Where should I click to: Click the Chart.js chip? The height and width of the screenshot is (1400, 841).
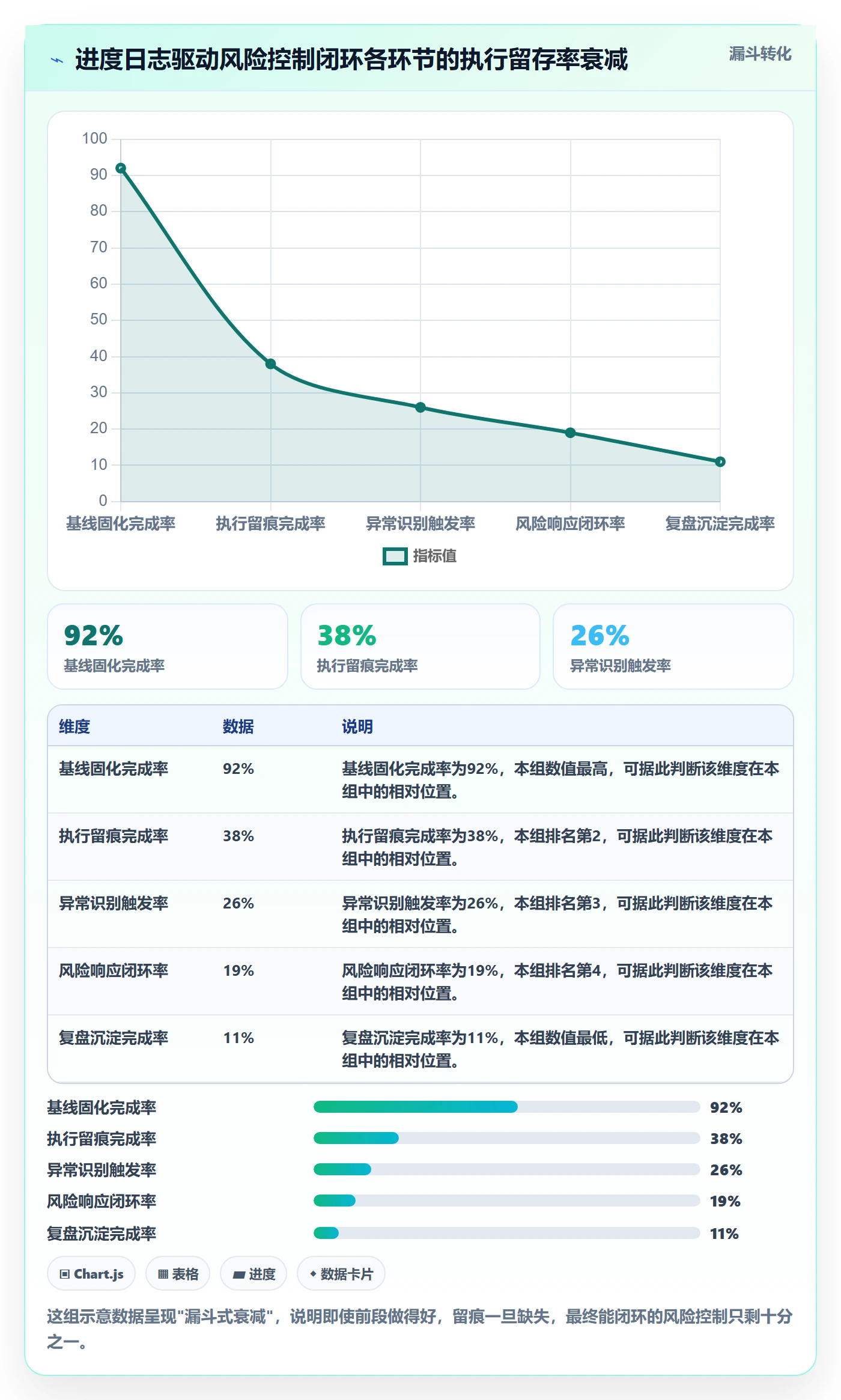coord(91,1273)
